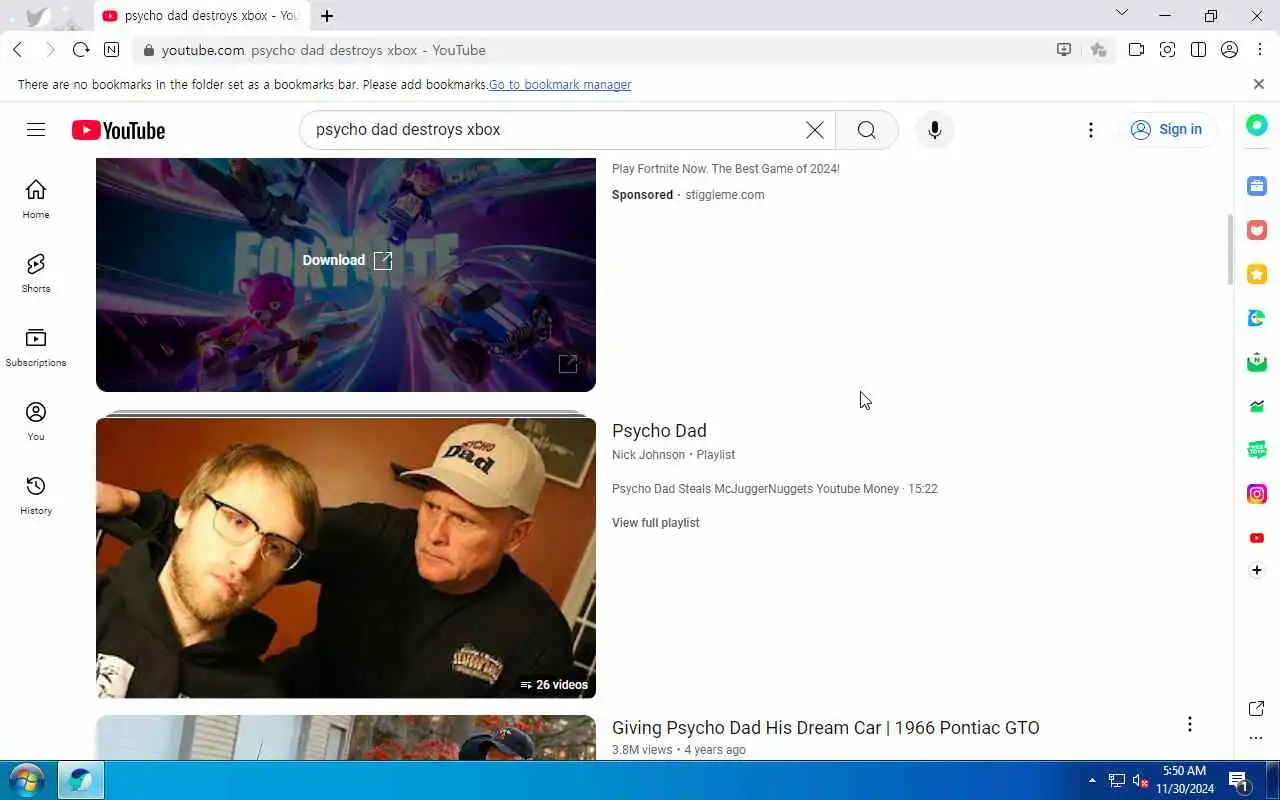The height and width of the screenshot is (800, 1280).
Task: Click View full playlist
Action: (x=656, y=523)
